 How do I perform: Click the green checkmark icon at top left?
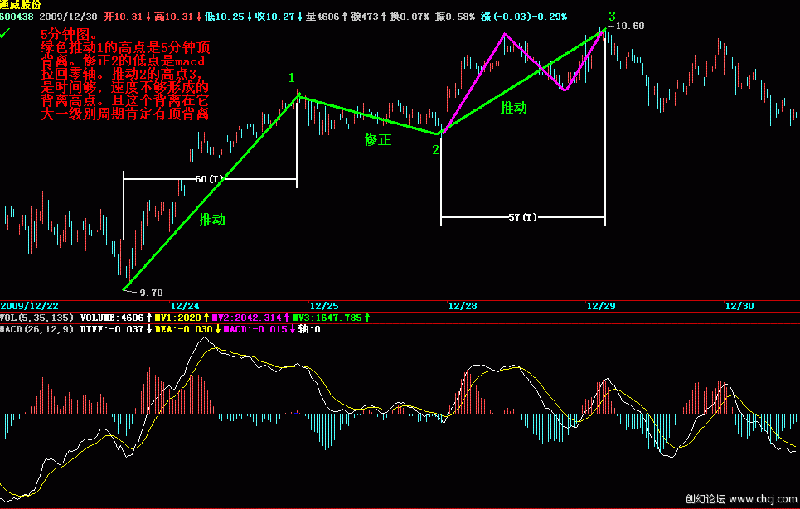(7, 34)
